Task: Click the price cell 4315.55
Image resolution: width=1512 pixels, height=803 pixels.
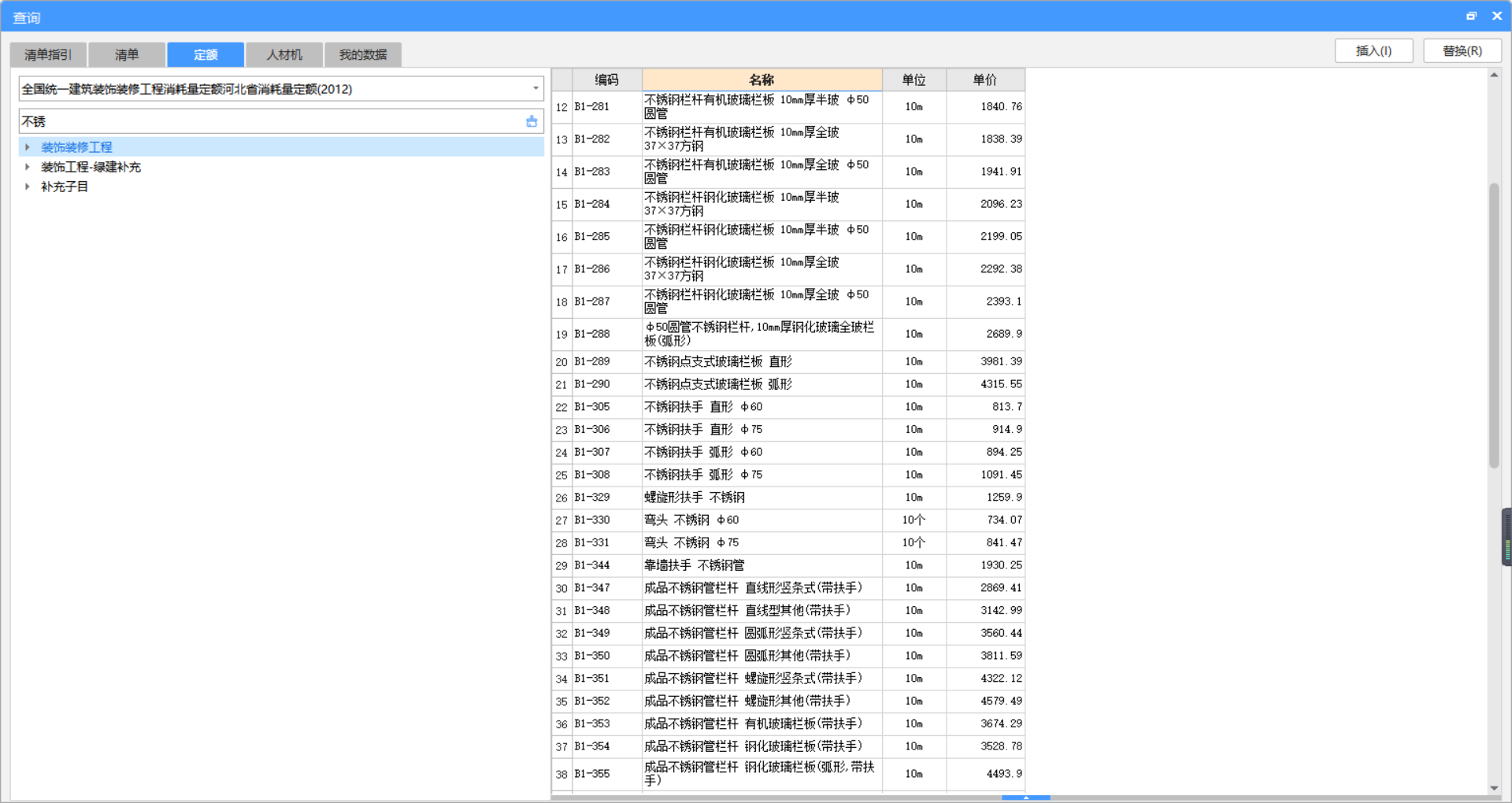Action: 985,384
